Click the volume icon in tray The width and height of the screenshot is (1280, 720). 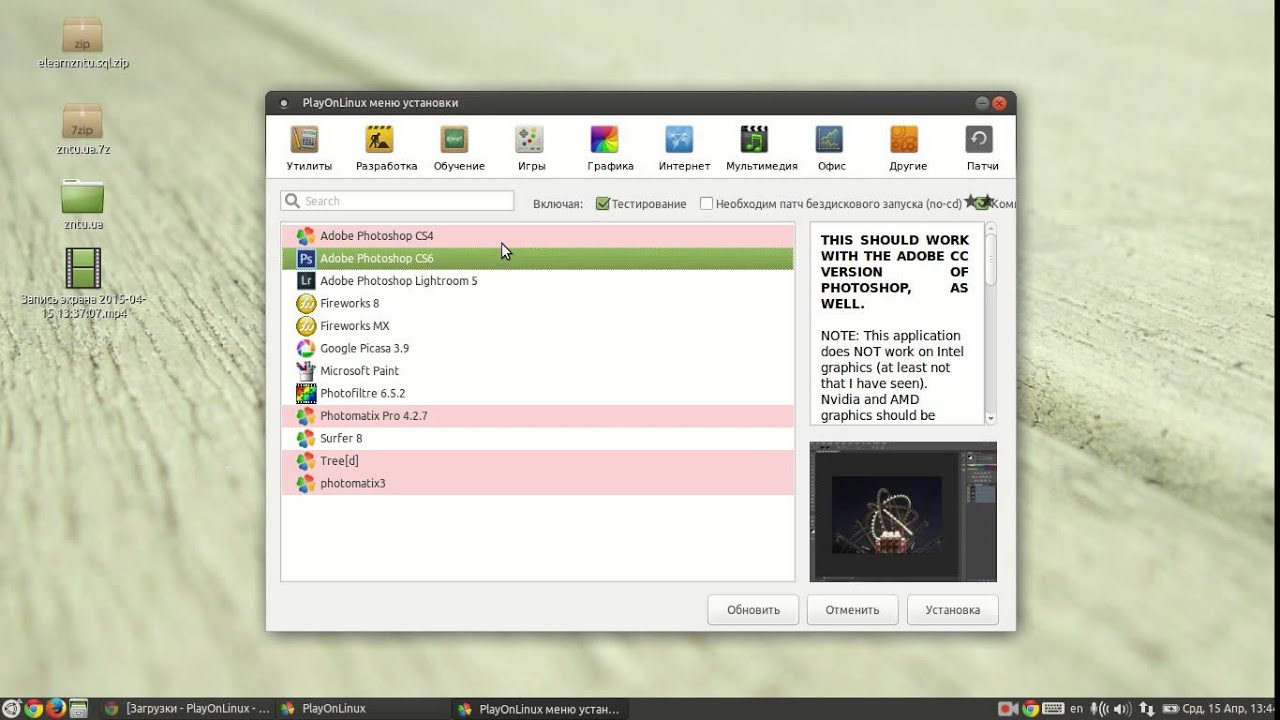[1123, 709]
